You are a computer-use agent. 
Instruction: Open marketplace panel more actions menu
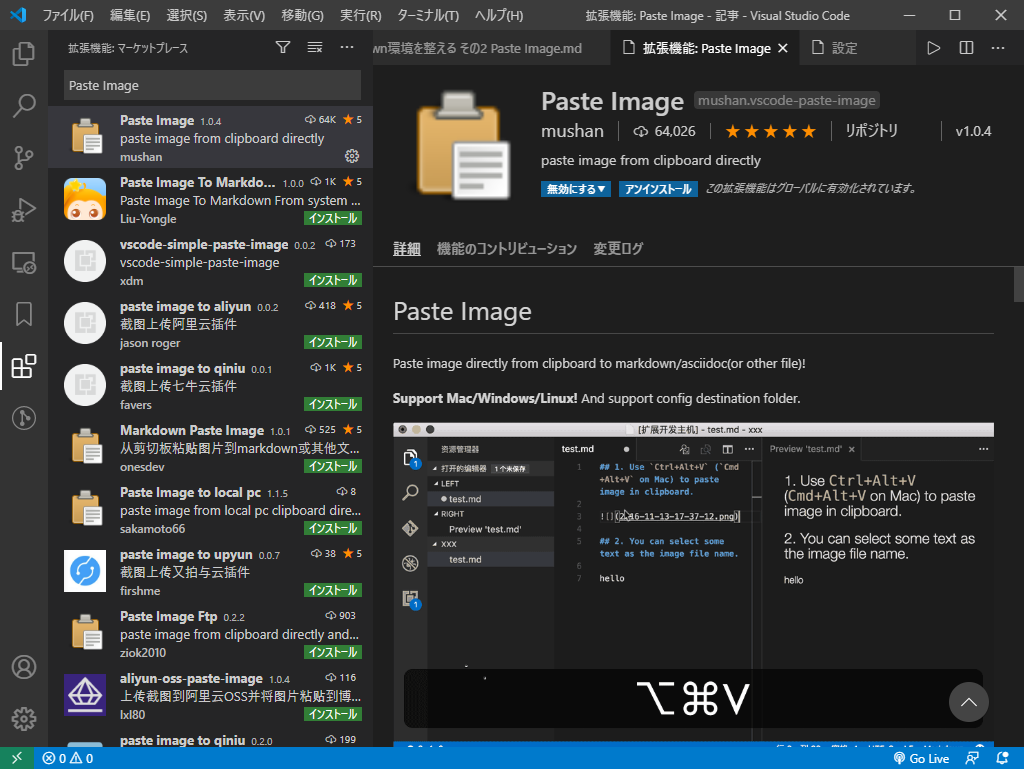point(347,47)
